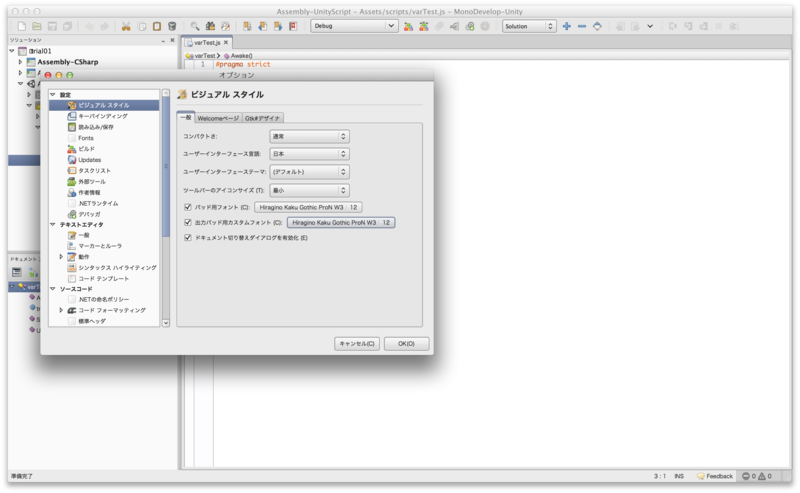
Task: Toggle ドキュメント切り替えダイアログを有効化 checkbox
Action: 188,238
